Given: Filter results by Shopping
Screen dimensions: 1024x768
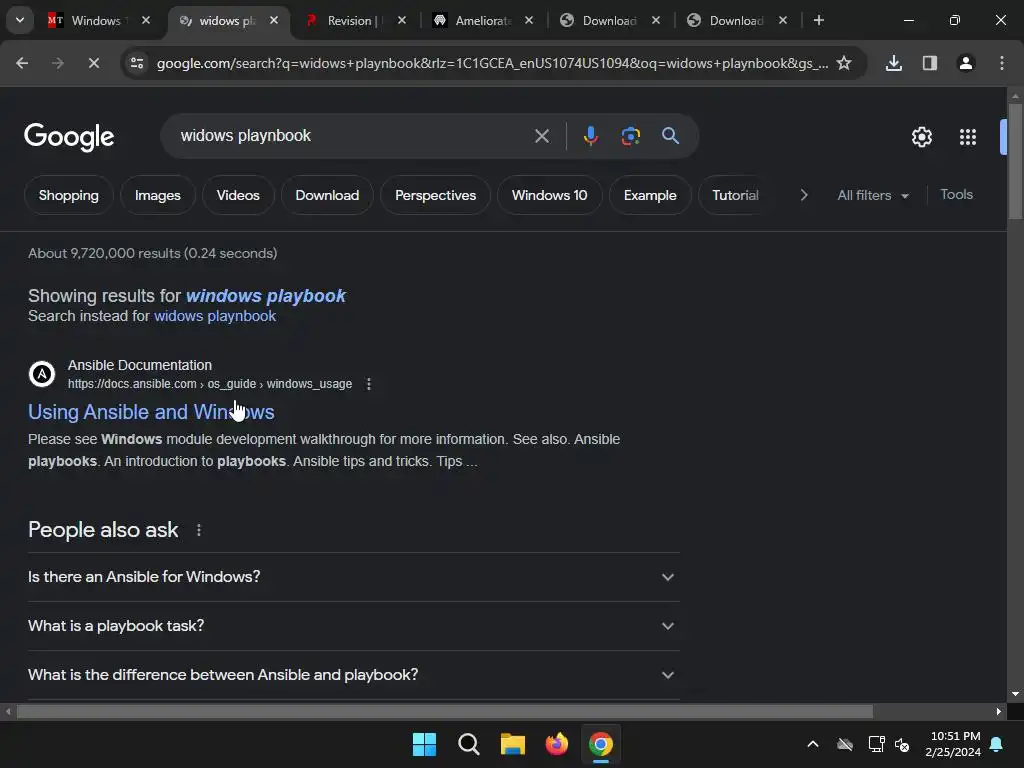Looking at the screenshot, I should pos(69,195).
